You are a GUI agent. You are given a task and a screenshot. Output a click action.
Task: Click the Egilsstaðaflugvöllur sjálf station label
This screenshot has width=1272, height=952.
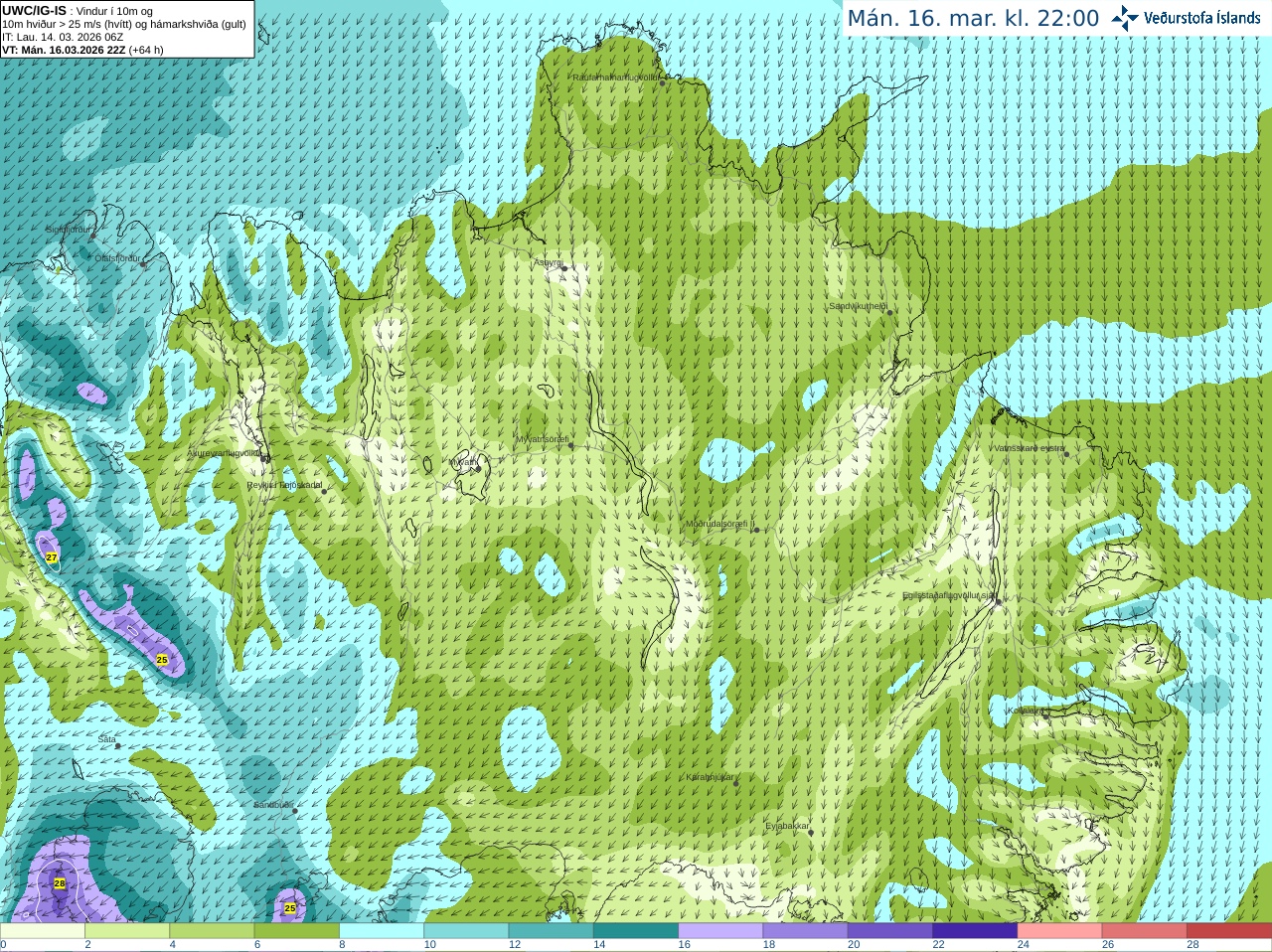pos(949,595)
